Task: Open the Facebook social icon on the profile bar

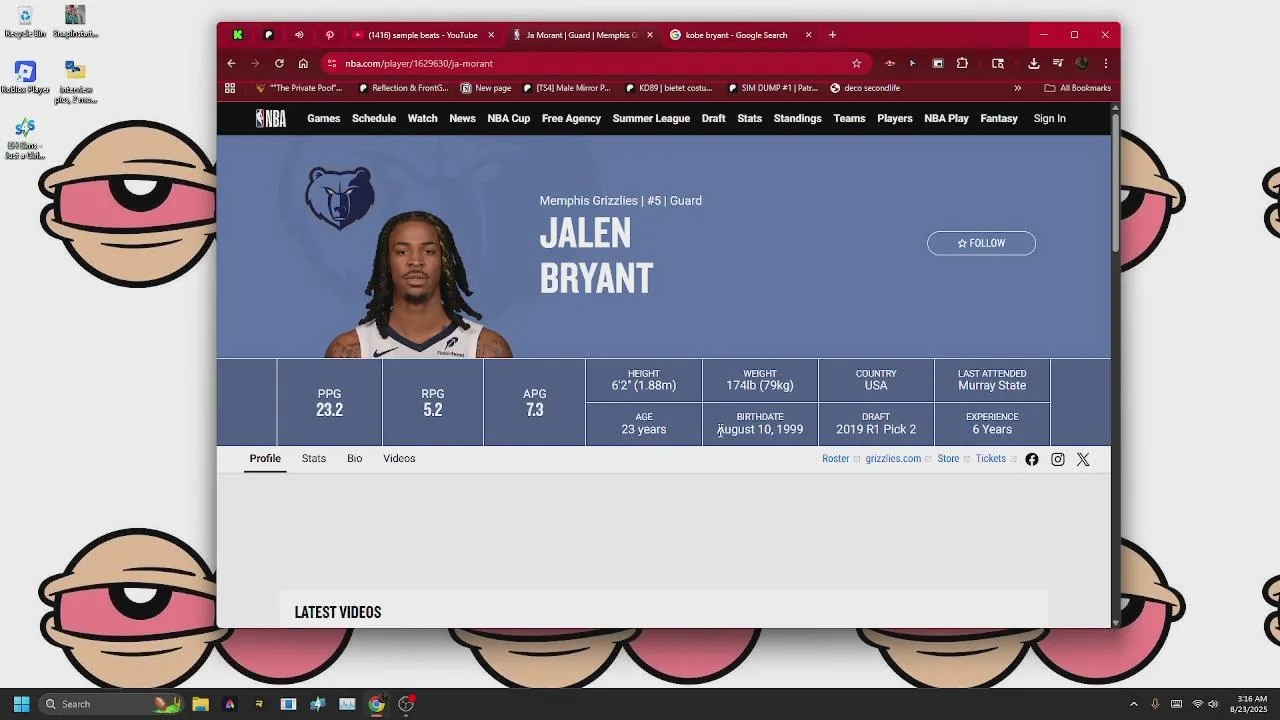Action: click(x=1032, y=459)
